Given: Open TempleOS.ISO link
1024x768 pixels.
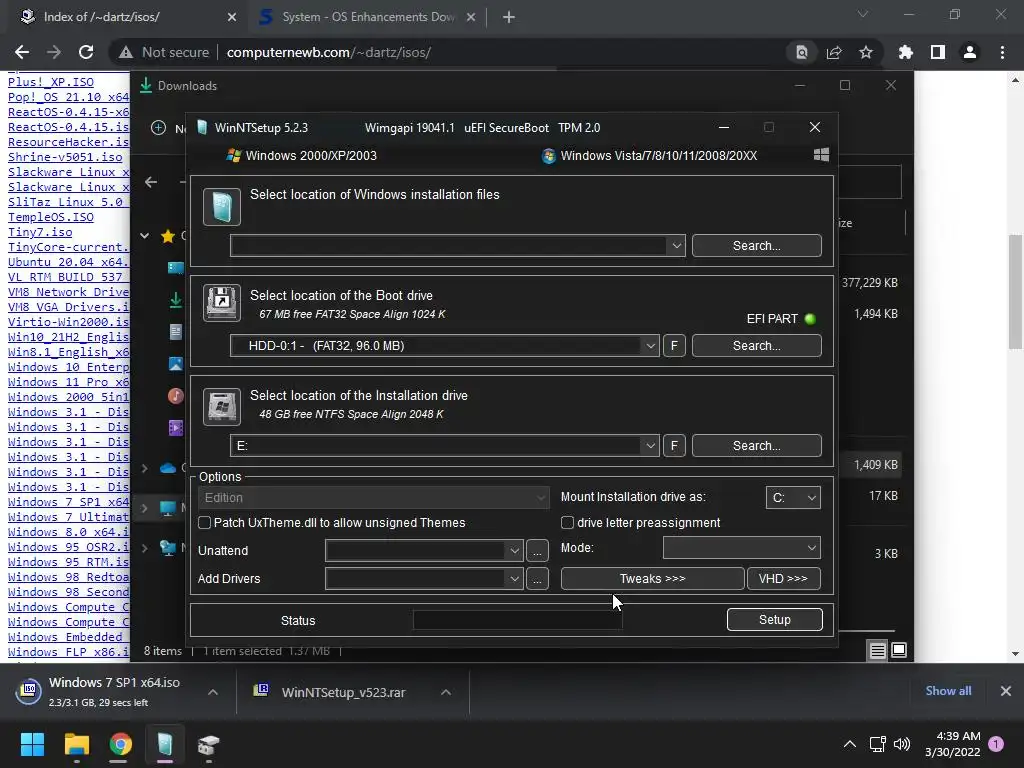Looking at the screenshot, I should pos(50,217).
